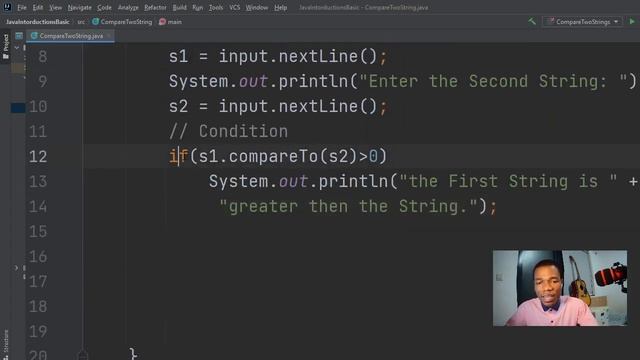Click the fold marker near line 20
This screenshot has width=640, height=360.
click(82, 354)
